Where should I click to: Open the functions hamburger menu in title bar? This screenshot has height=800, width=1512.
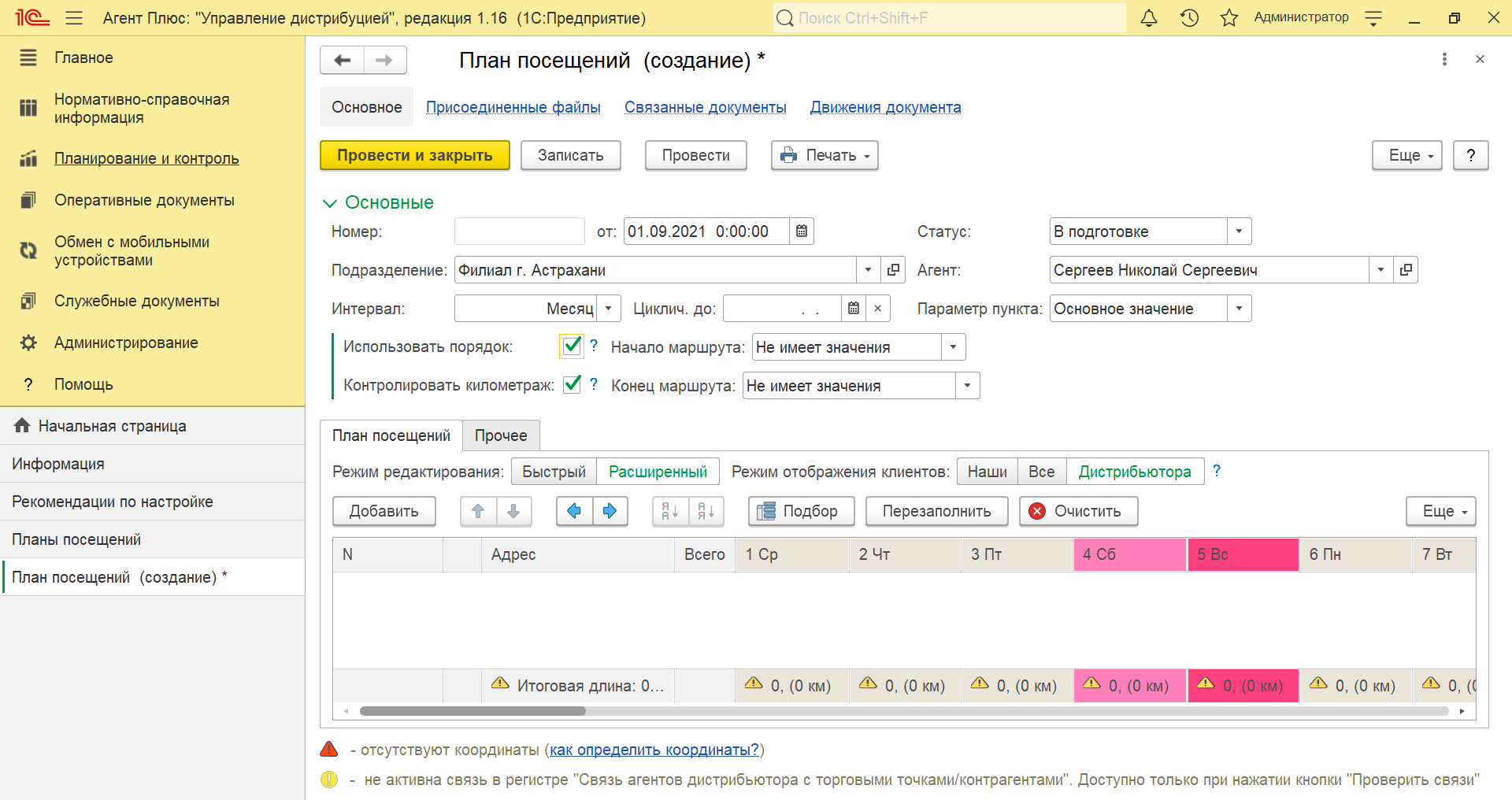(x=74, y=17)
